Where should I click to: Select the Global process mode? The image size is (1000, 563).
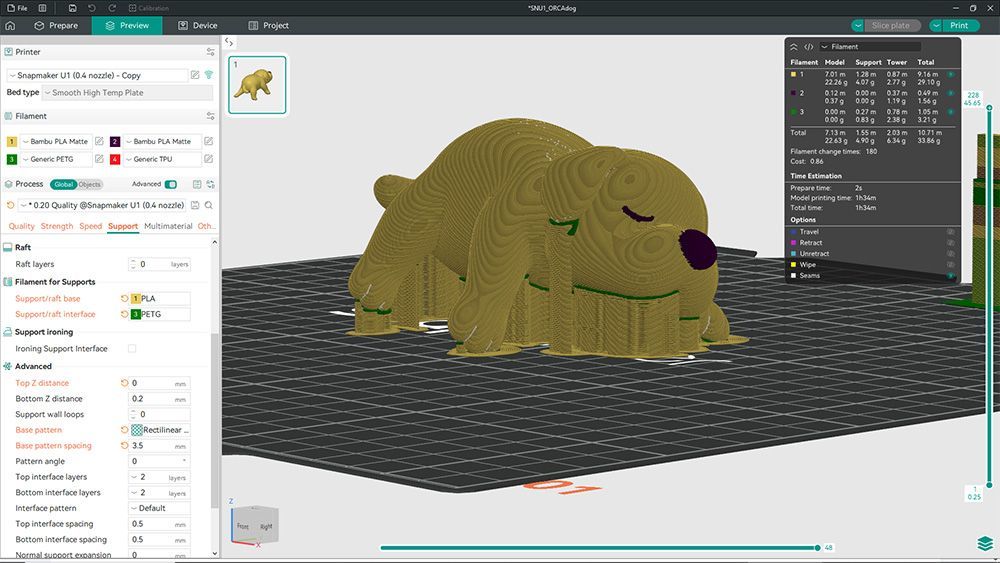[x=63, y=184]
